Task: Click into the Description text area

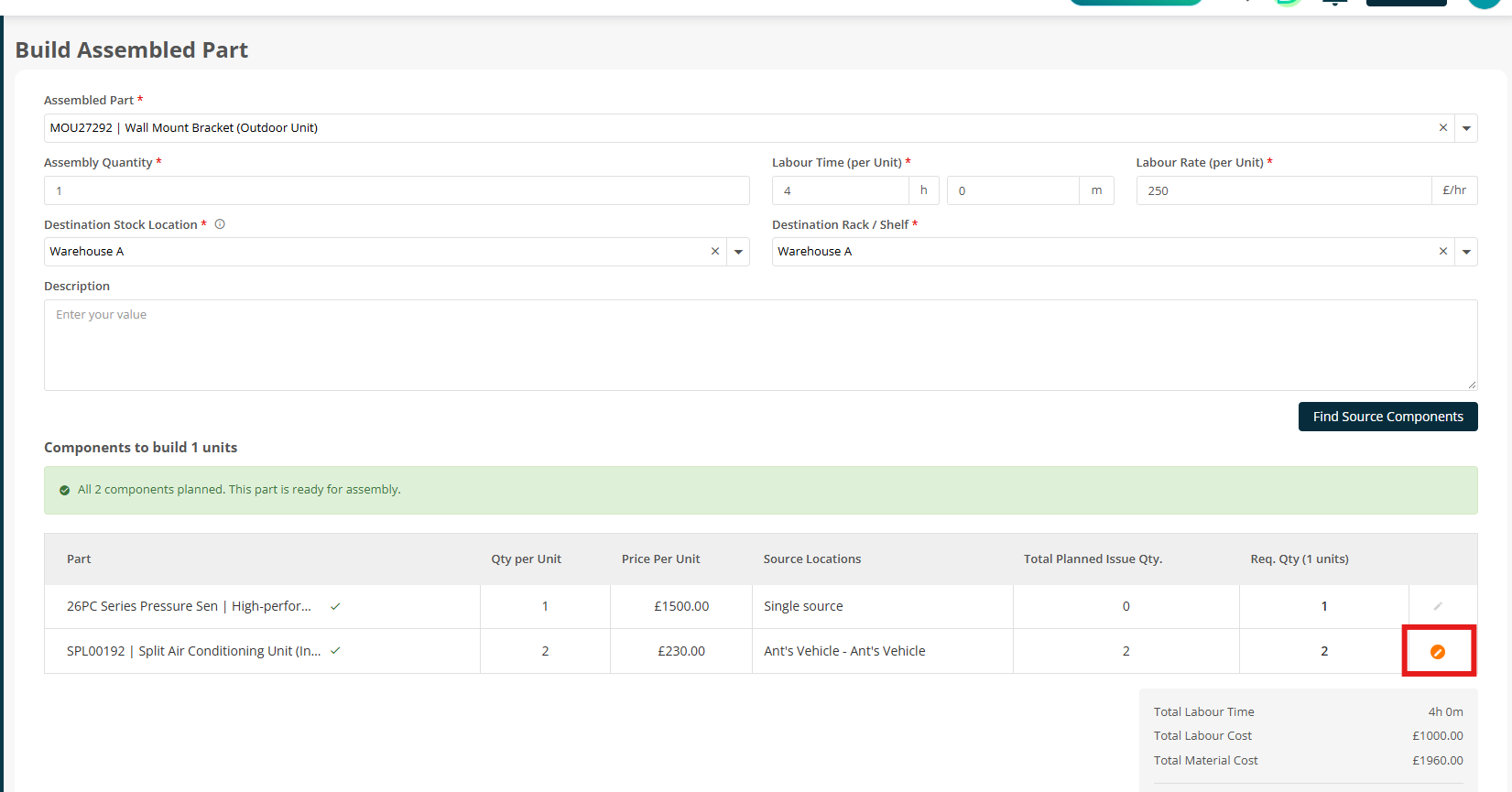Action: (x=760, y=345)
